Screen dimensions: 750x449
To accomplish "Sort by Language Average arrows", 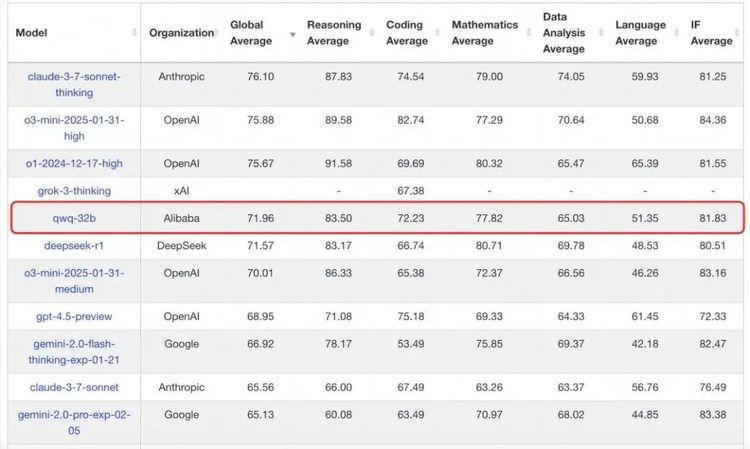I will [676, 33].
